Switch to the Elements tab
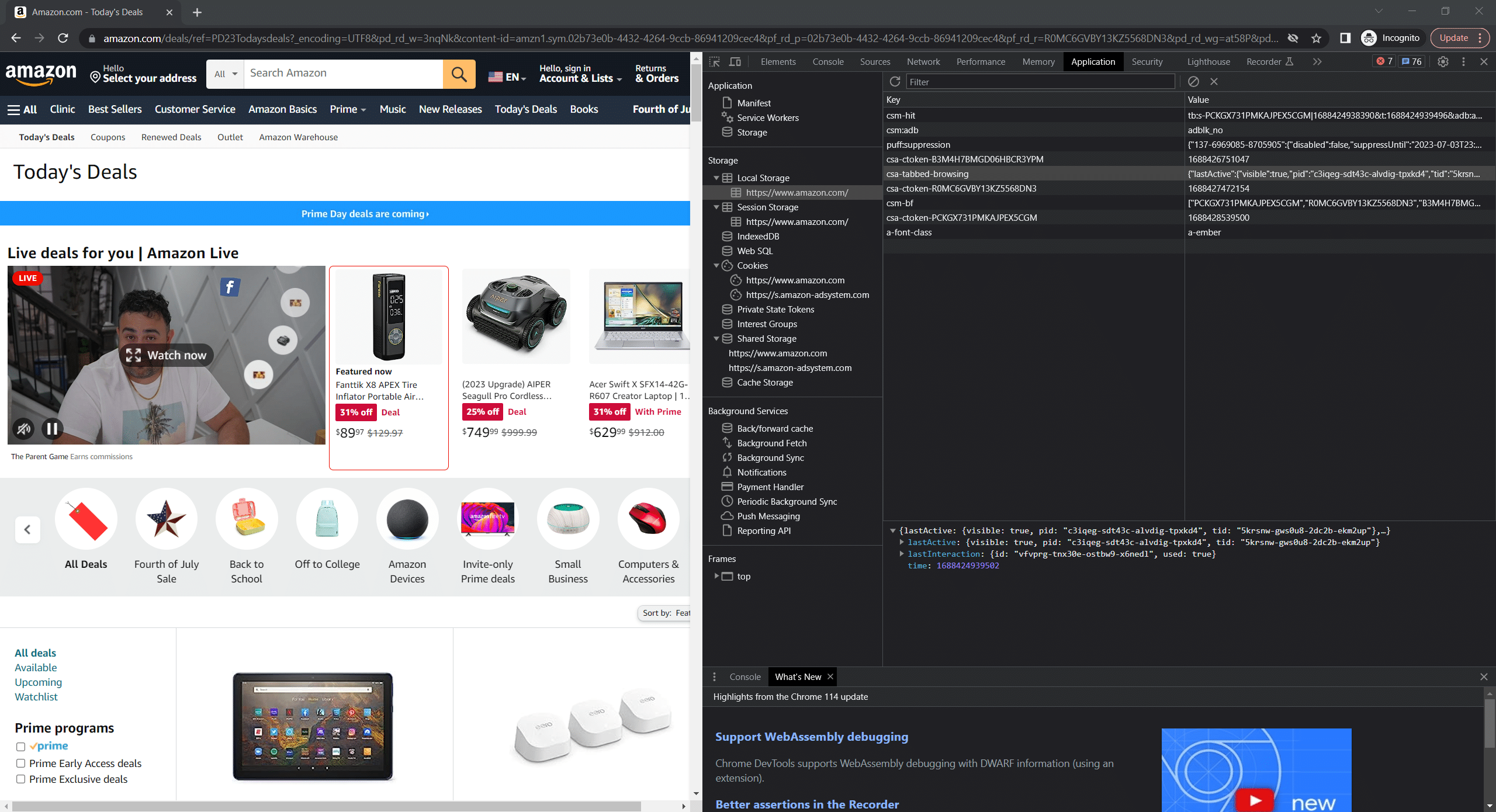The image size is (1496, 812). 778,62
